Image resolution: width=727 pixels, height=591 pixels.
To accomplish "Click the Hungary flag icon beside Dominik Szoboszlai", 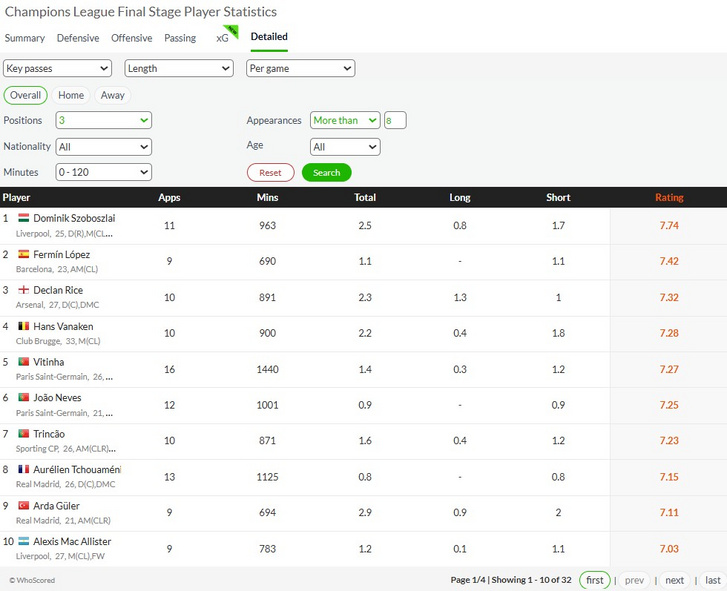I will point(24,218).
